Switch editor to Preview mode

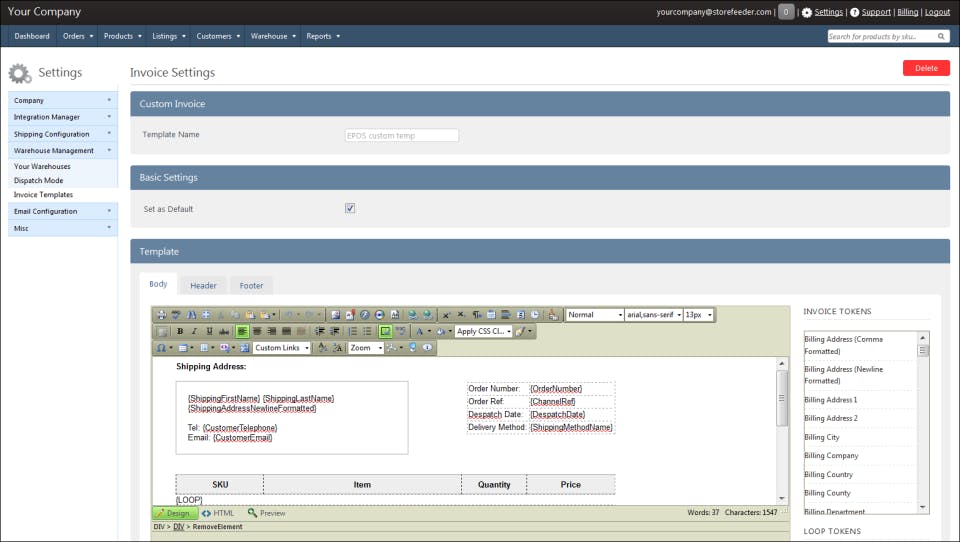click(x=267, y=513)
